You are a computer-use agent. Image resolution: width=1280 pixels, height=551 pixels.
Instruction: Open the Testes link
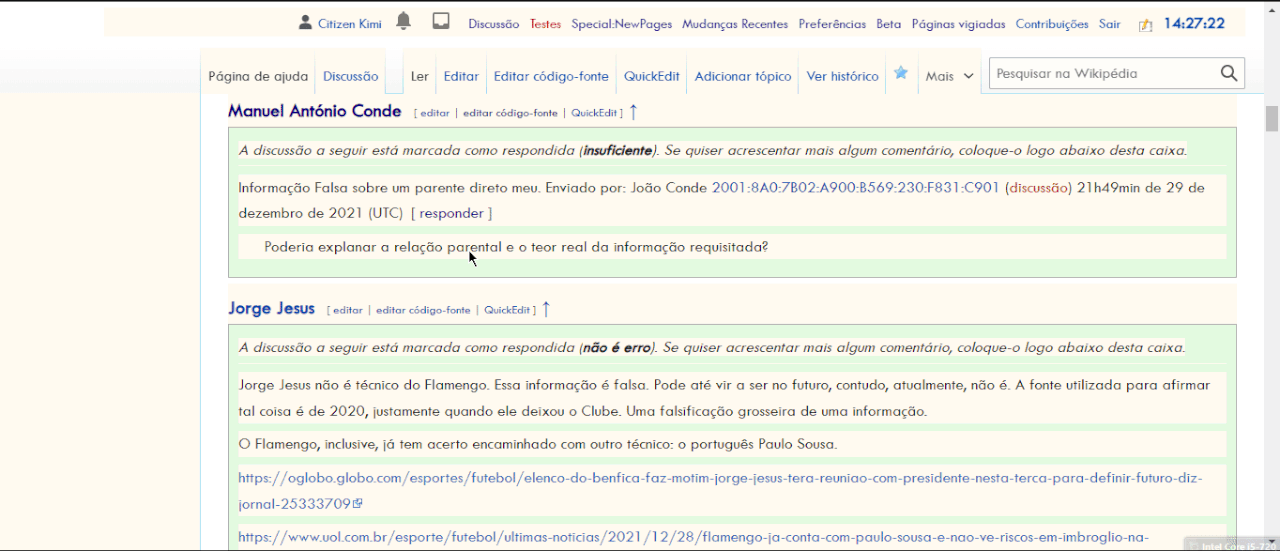click(x=545, y=24)
